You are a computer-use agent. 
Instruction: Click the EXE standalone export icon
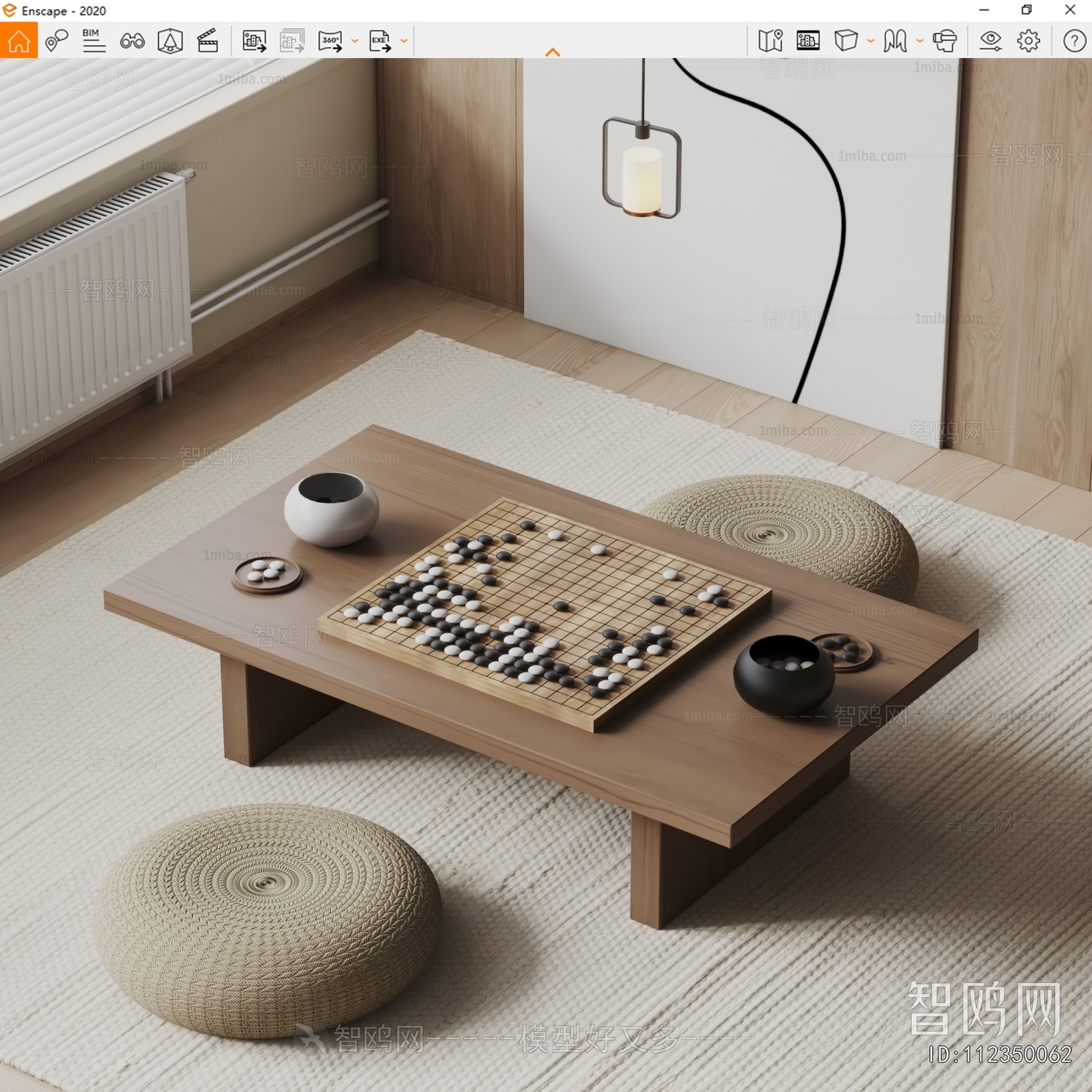coord(380,41)
